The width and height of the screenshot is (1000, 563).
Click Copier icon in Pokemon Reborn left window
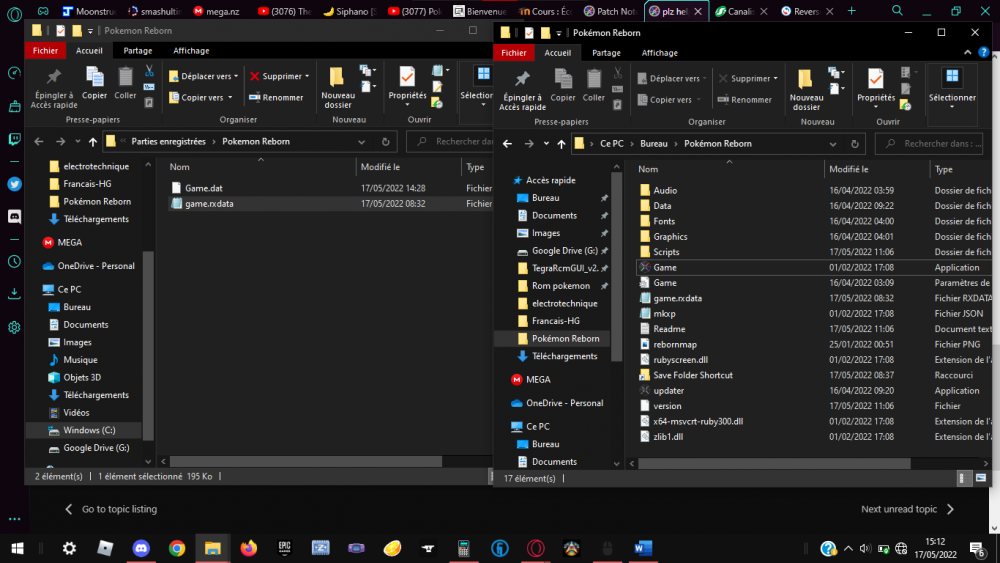click(x=94, y=83)
